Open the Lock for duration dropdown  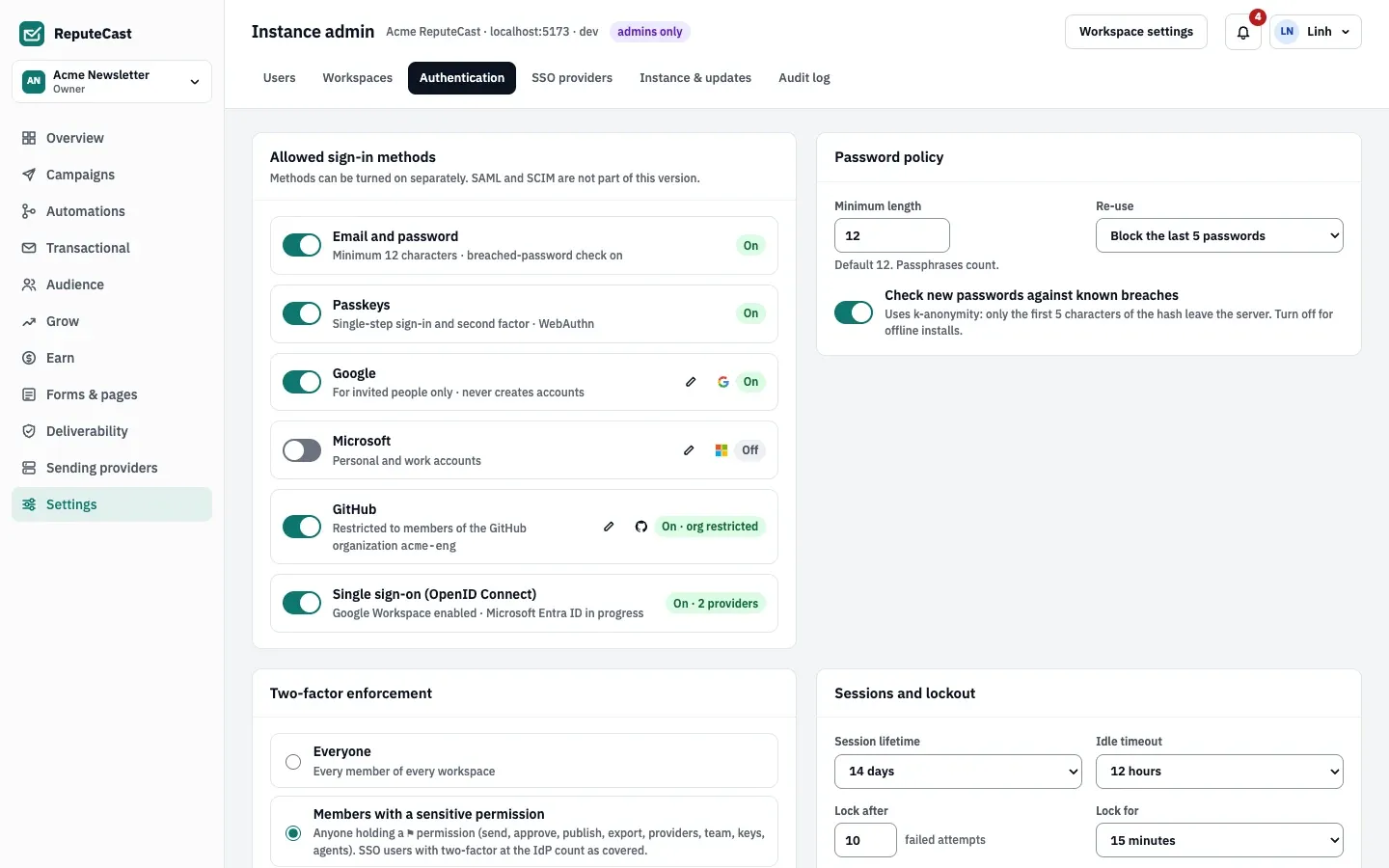pos(1219,840)
